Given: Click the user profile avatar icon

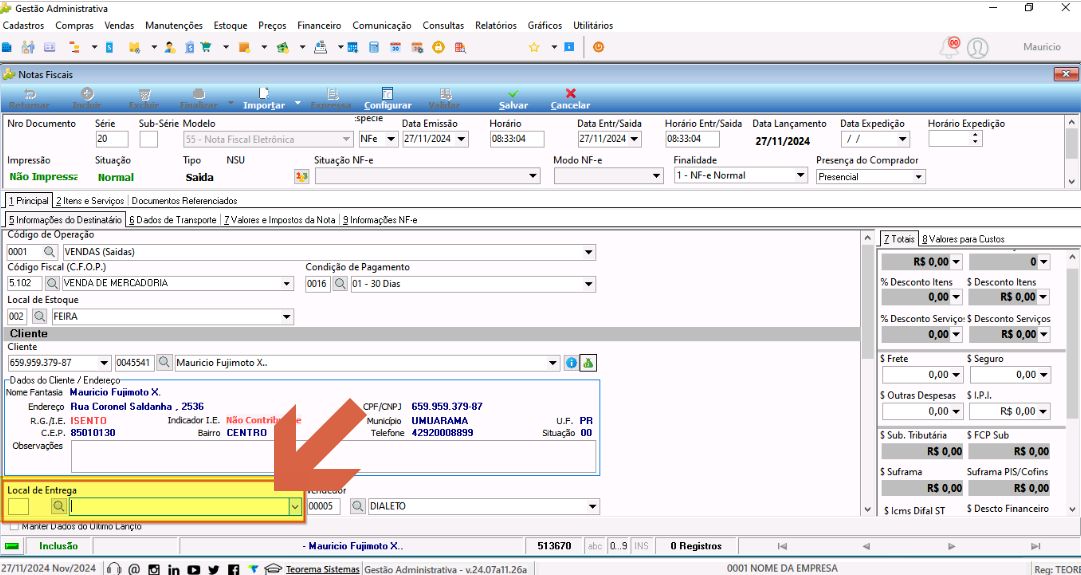Looking at the screenshot, I should click(978, 48).
